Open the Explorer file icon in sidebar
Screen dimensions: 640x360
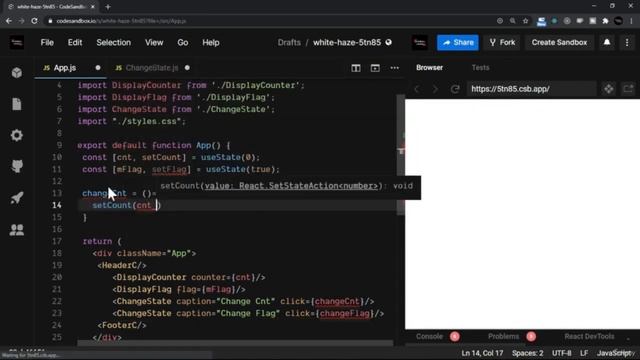click(17, 104)
